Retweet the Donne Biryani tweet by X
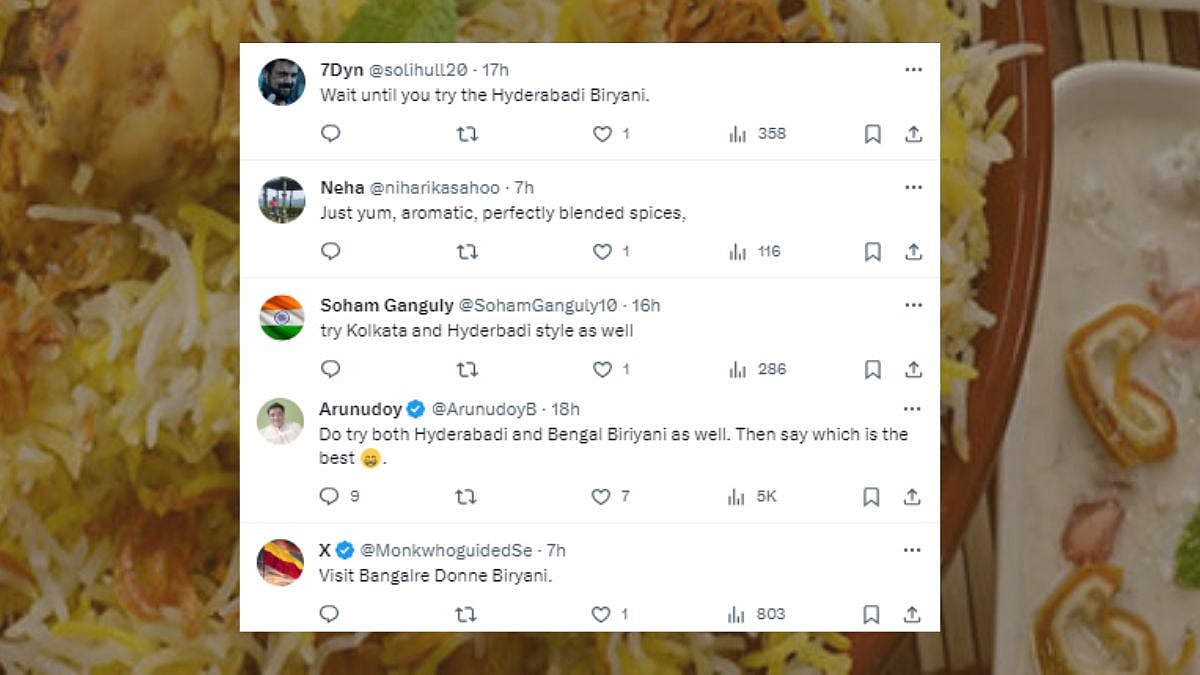This screenshot has width=1200, height=675. pyautogui.click(x=467, y=614)
